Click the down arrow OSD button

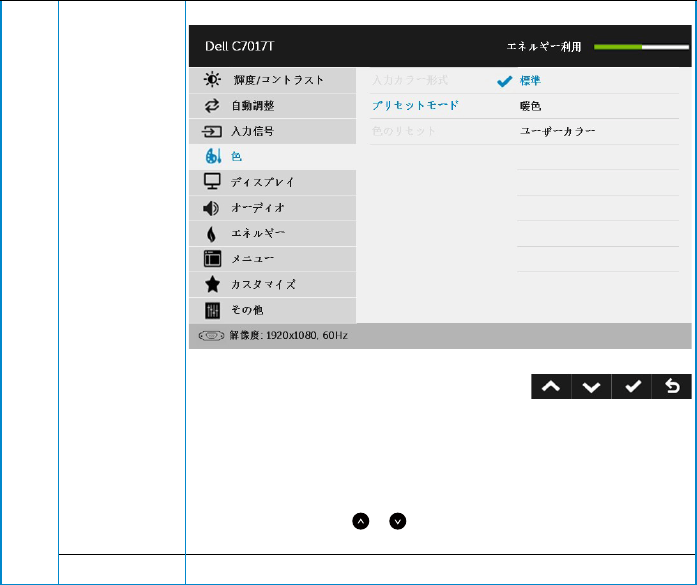[x=591, y=386]
